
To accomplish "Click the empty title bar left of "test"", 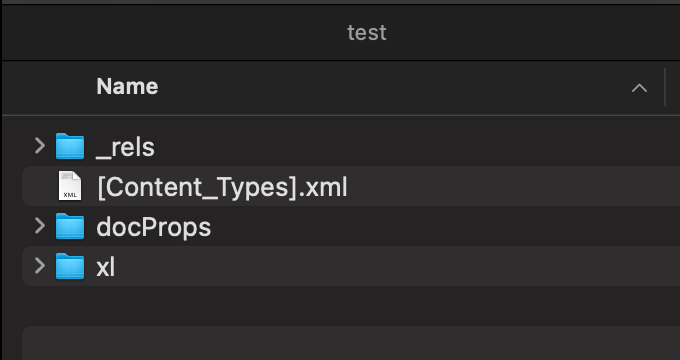I will [173, 33].
